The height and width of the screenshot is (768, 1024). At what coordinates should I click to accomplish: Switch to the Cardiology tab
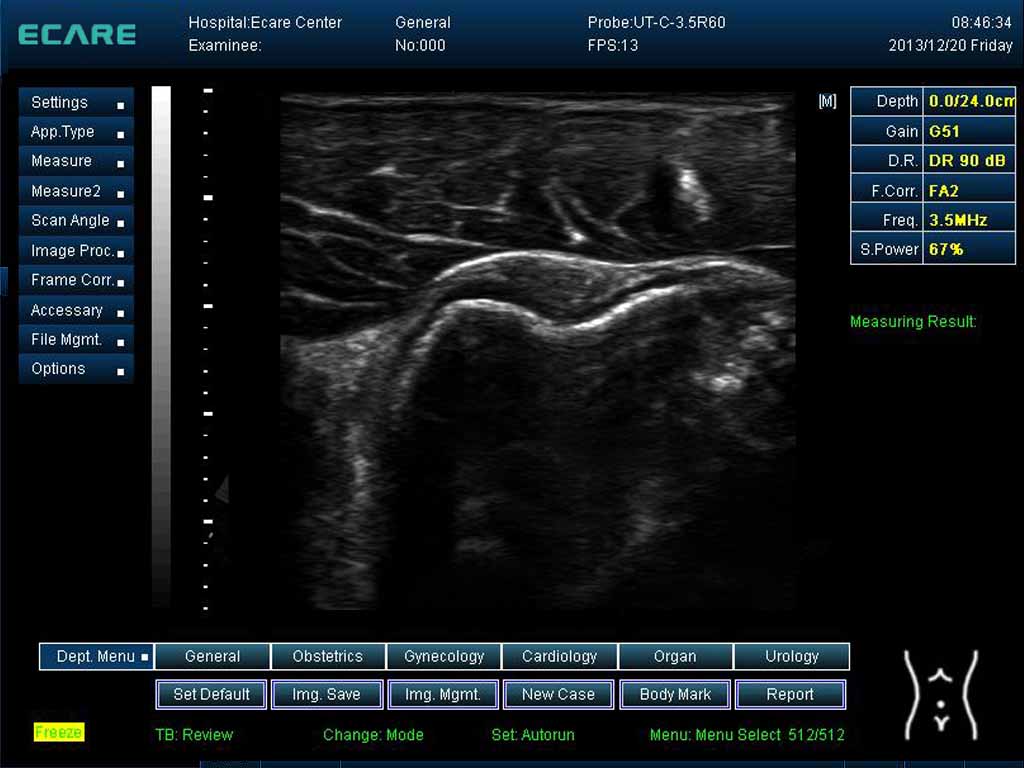(x=560, y=657)
